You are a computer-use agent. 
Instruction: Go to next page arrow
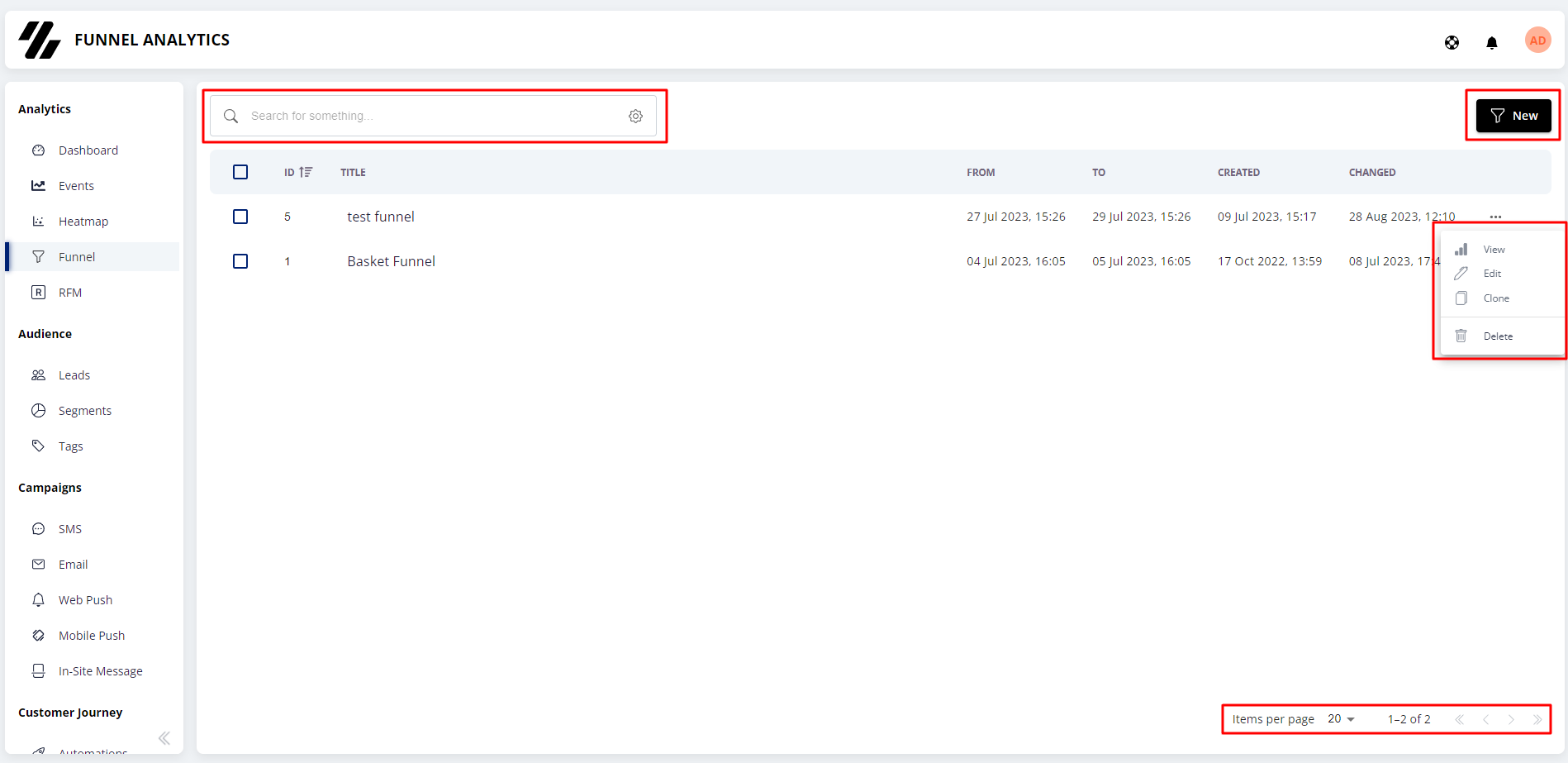1512,719
